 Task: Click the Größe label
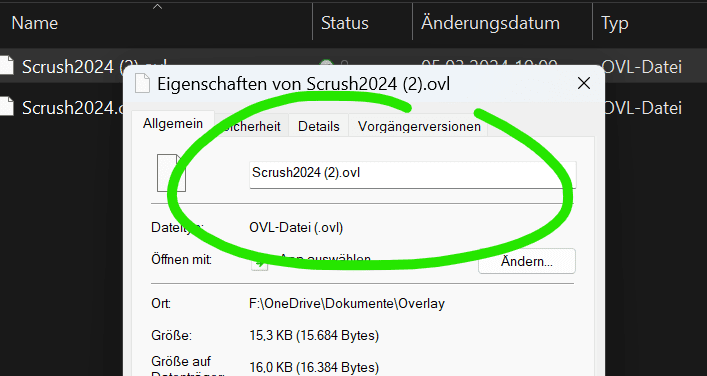(x=172, y=335)
